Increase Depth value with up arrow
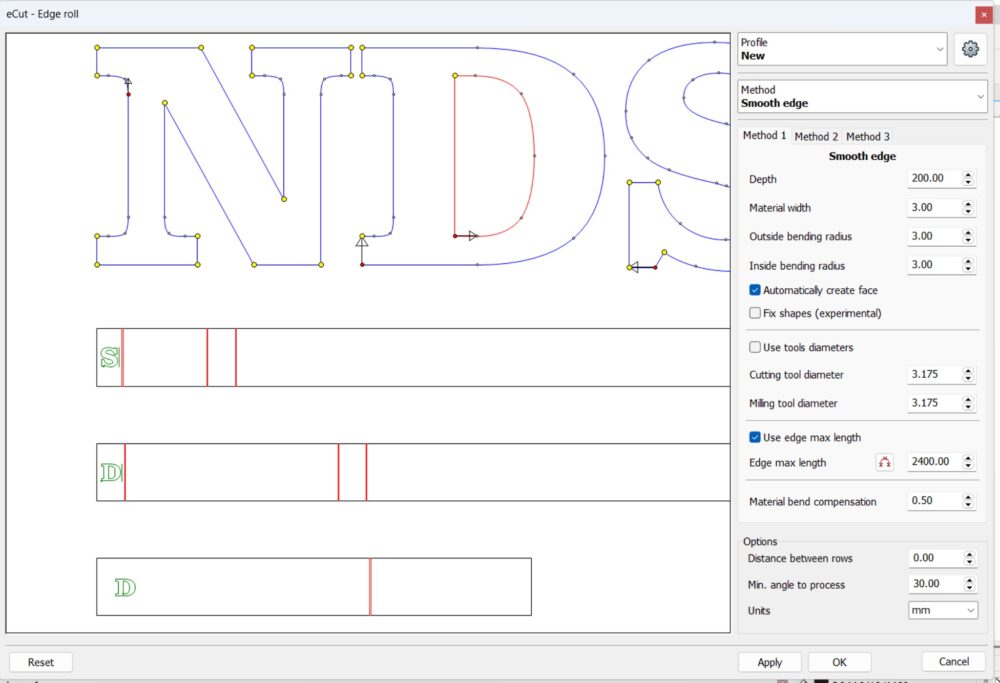This screenshot has width=1000, height=683. [x=968, y=175]
